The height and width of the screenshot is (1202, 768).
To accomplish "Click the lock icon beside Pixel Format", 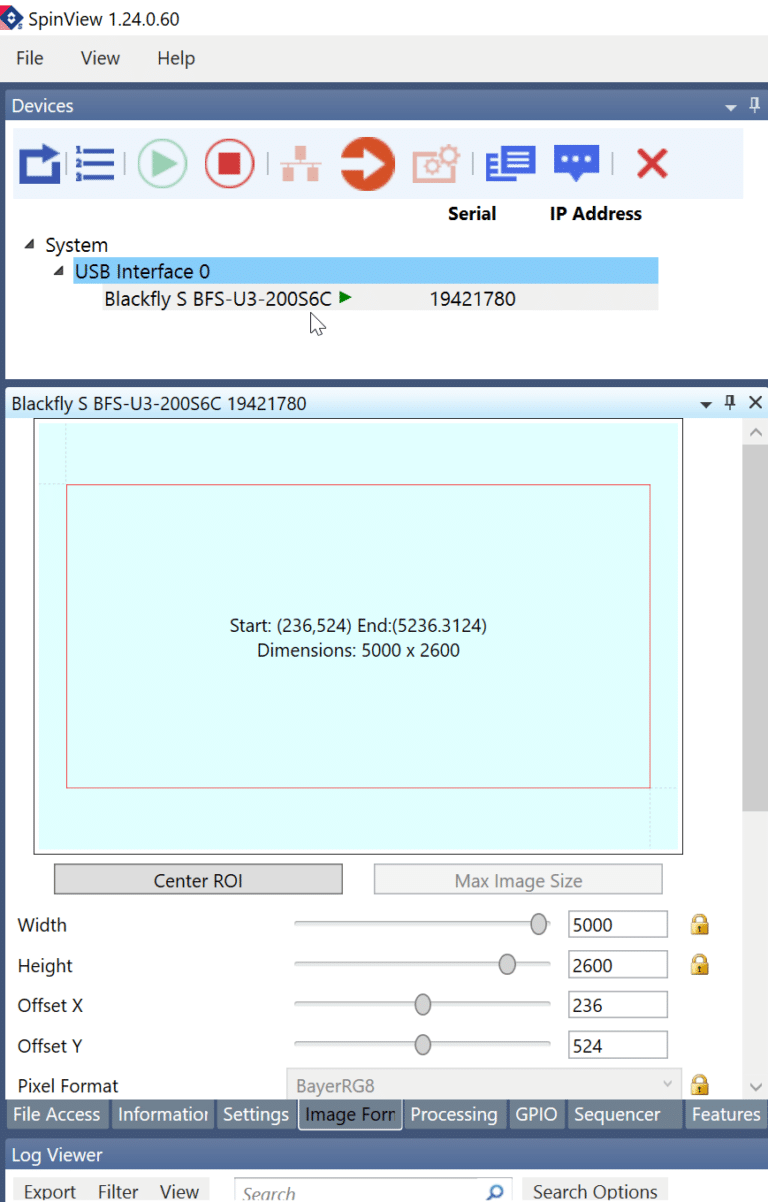I will coord(700,1085).
